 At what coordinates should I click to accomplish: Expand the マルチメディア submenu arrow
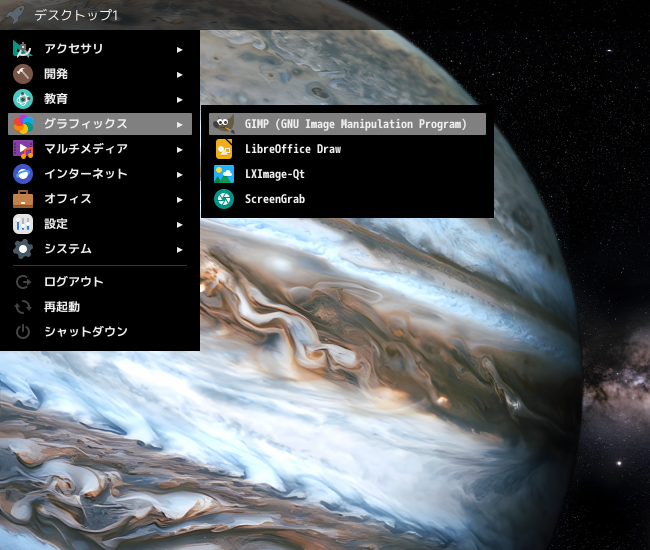tap(179, 150)
